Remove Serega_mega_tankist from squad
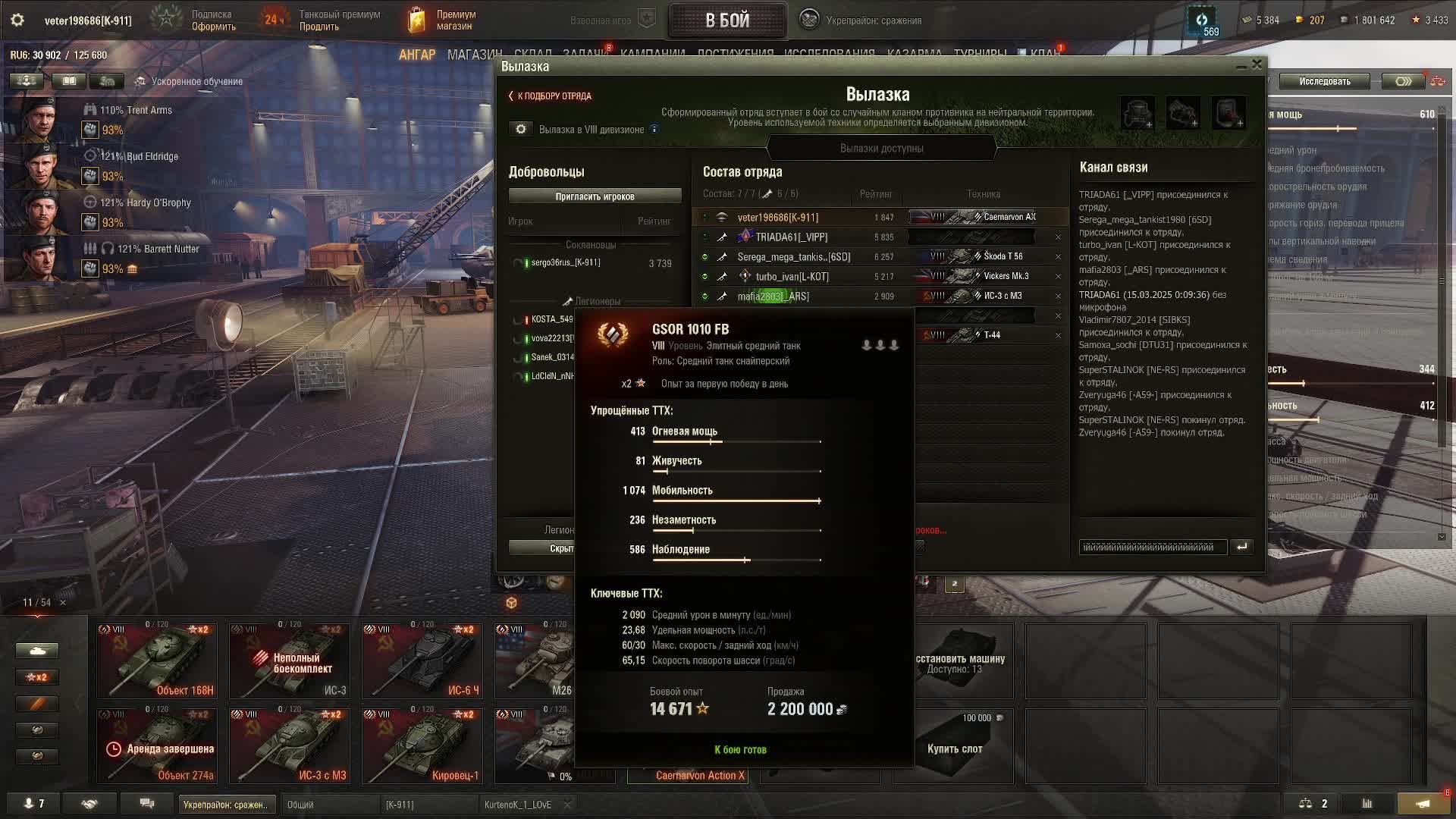The width and height of the screenshot is (1456, 819). pyautogui.click(x=1058, y=257)
